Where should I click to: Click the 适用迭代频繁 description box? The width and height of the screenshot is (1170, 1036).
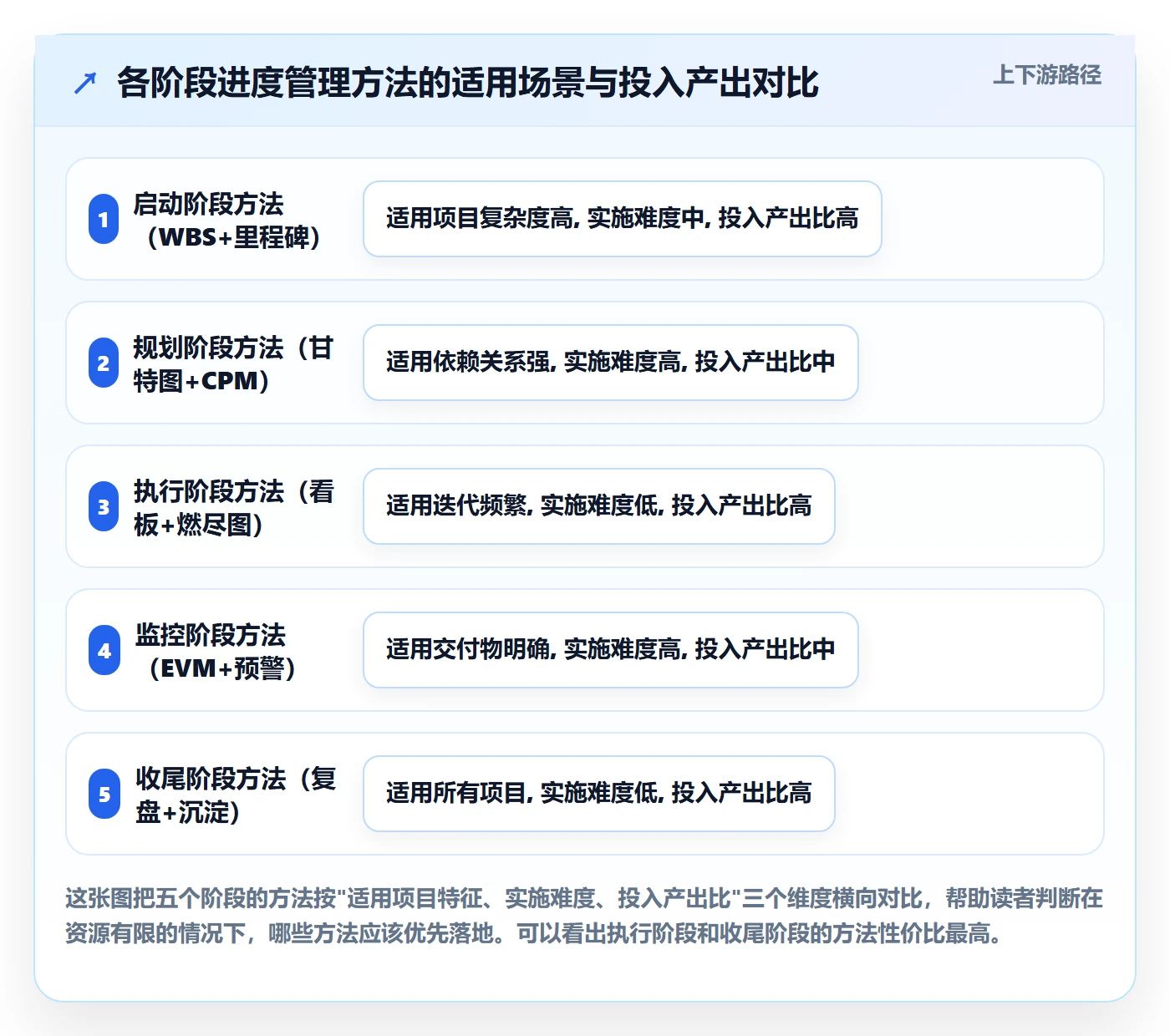(x=599, y=506)
